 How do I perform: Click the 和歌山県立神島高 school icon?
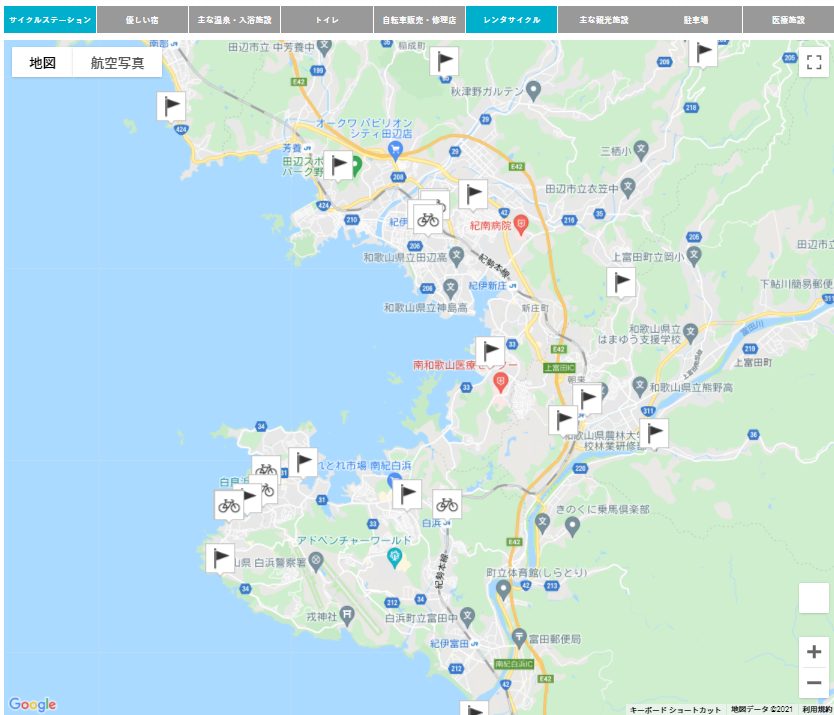(x=451, y=289)
